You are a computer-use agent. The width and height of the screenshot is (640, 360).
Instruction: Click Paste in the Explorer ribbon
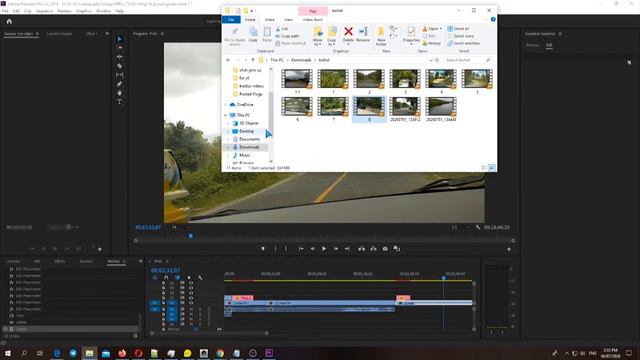point(267,35)
